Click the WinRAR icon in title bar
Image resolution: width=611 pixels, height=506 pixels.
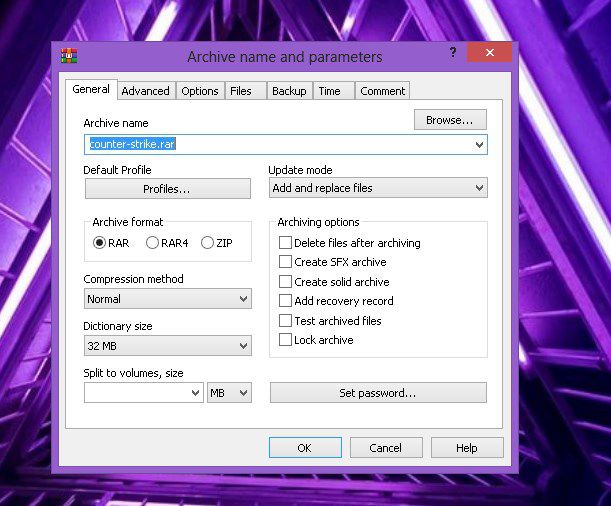click(x=69, y=55)
